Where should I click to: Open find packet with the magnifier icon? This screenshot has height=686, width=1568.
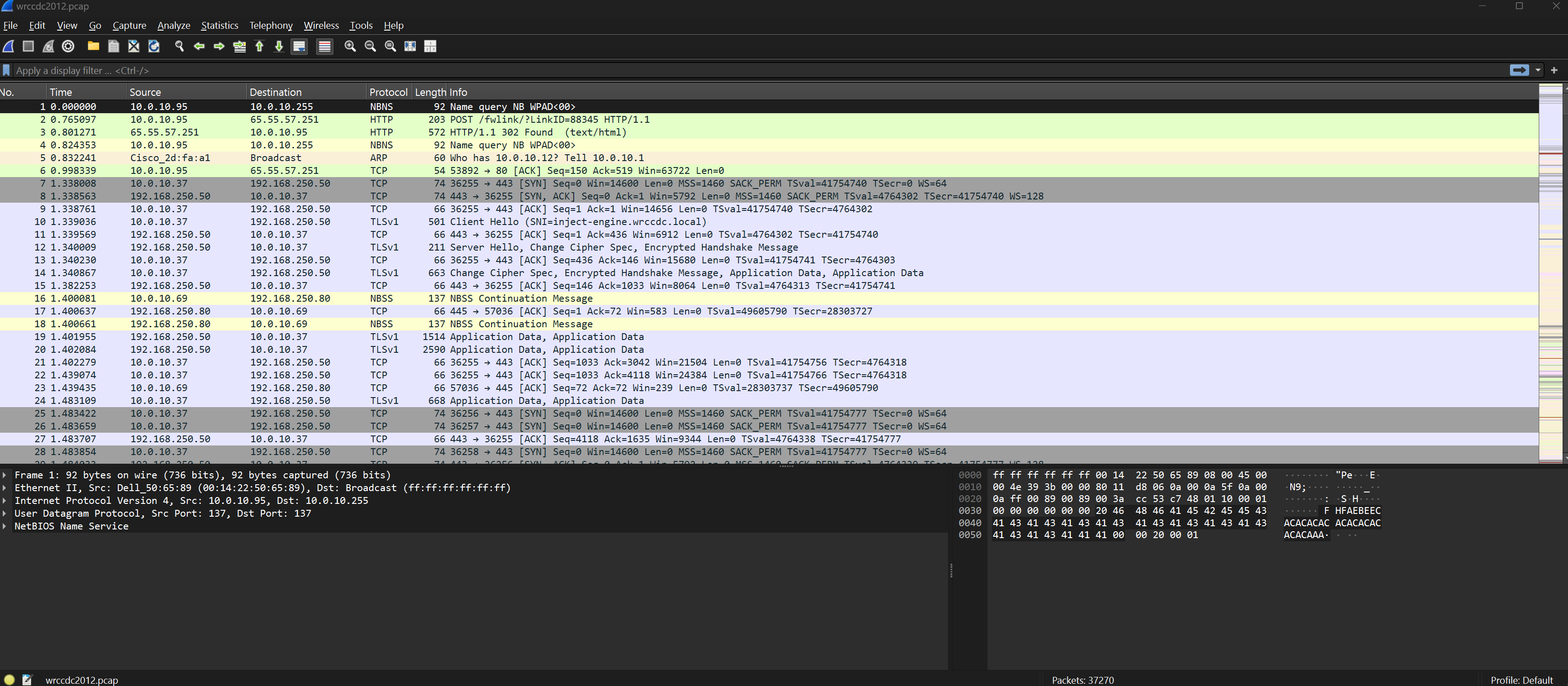[179, 46]
